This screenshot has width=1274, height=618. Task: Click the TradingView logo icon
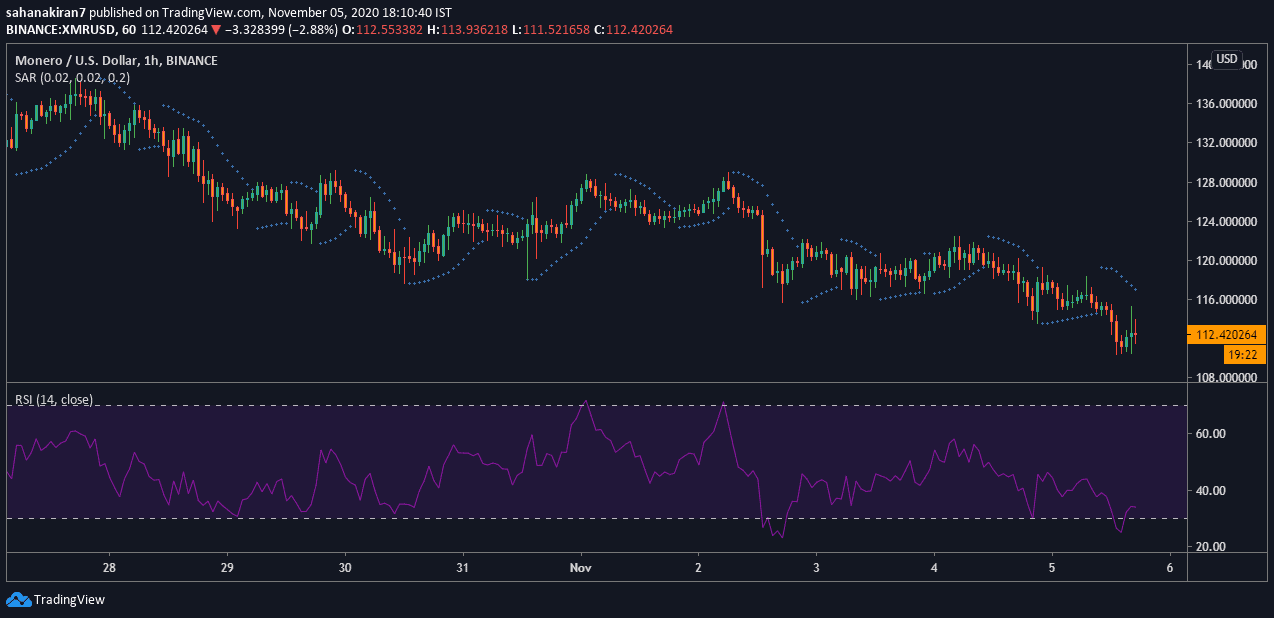coord(18,599)
